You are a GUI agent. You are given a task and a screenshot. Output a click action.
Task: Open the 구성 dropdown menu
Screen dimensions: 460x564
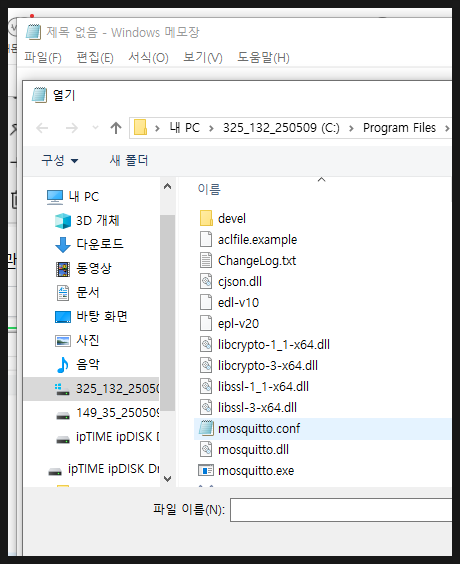(59, 160)
